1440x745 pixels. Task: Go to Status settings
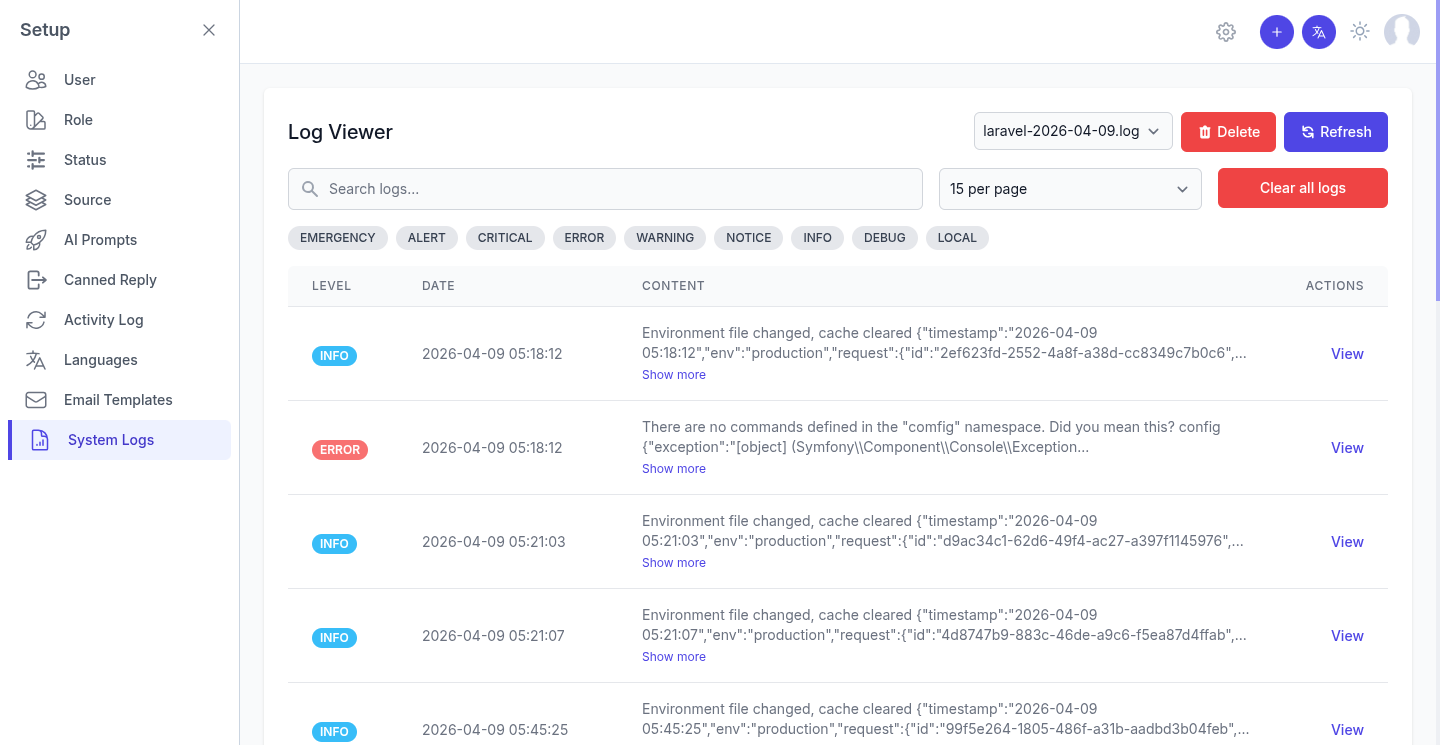pos(120,160)
